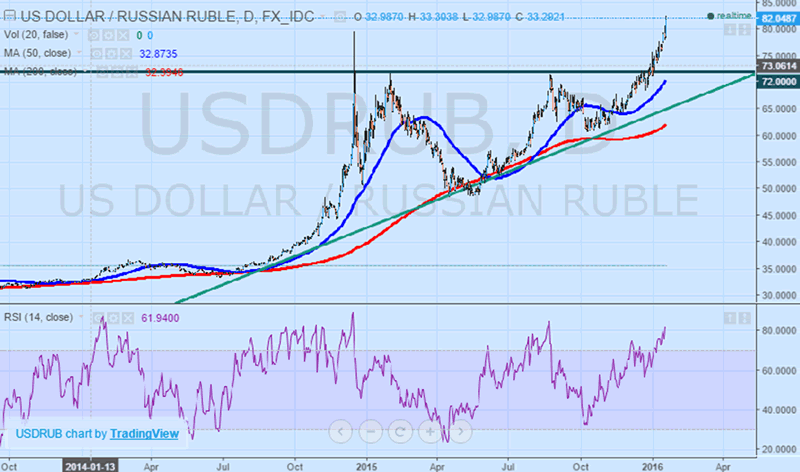The height and width of the screenshot is (472, 800).
Task: Click the right pane-move arrow in main chart
Action: tap(745, 30)
